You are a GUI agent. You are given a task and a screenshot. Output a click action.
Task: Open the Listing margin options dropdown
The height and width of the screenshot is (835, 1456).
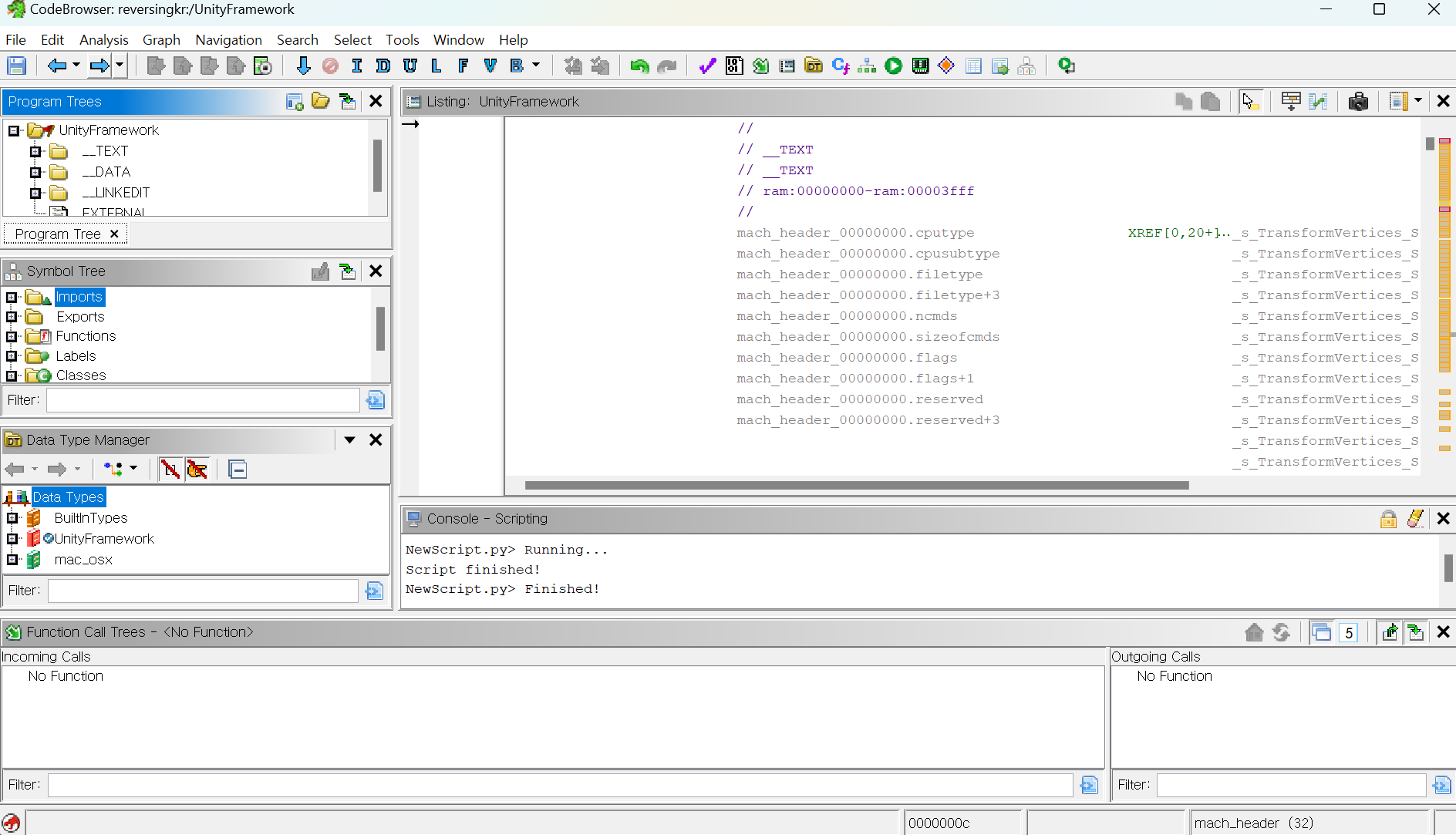[1417, 101]
